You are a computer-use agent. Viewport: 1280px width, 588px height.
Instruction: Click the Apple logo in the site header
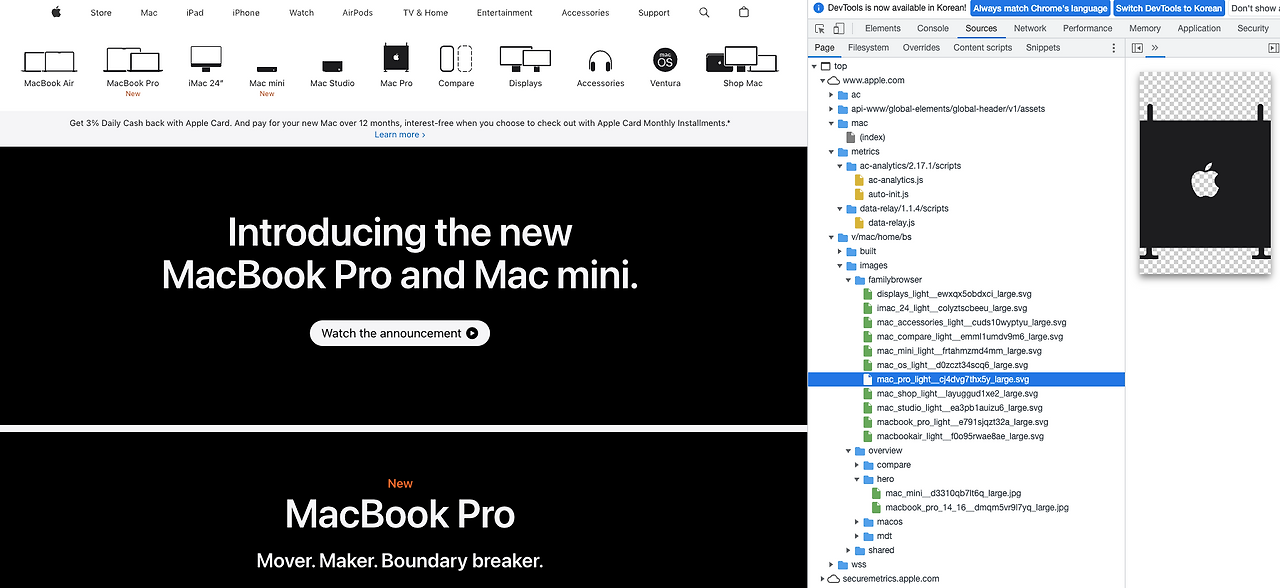point(56,13)
